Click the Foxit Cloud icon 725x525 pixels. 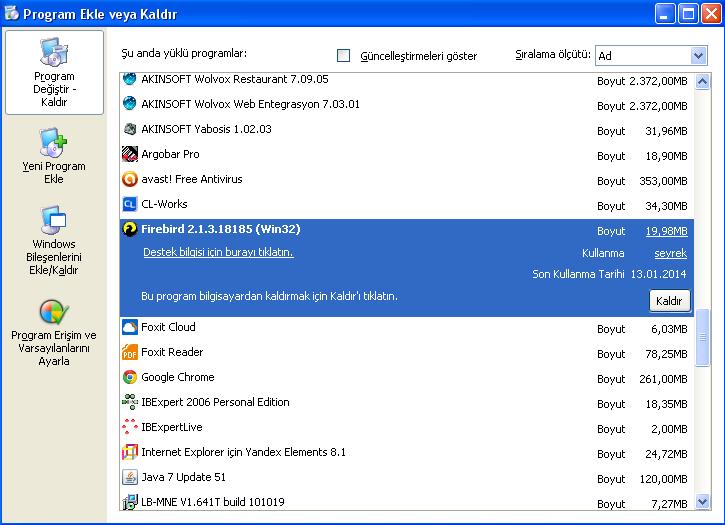130,327
